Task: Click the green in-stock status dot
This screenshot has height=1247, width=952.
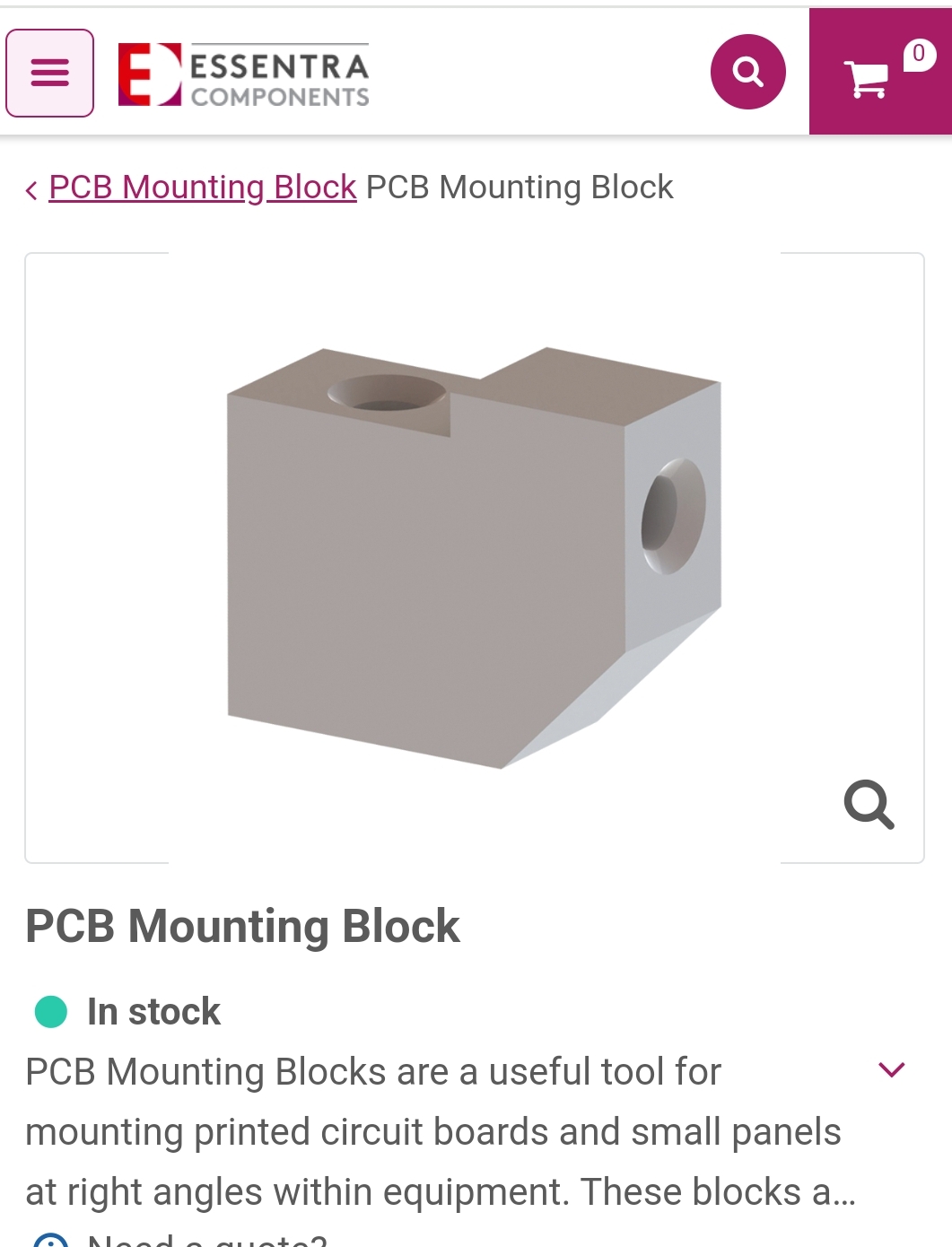Action: pyautogui.click(x=51, y=1011)
